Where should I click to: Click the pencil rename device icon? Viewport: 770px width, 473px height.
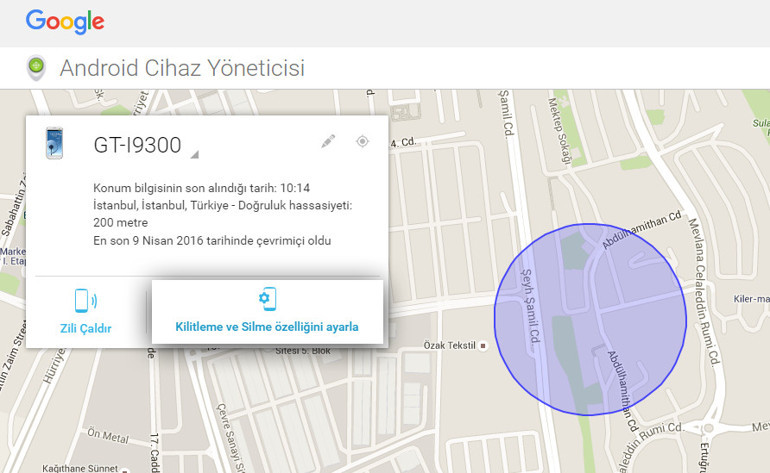coord(328,141)
